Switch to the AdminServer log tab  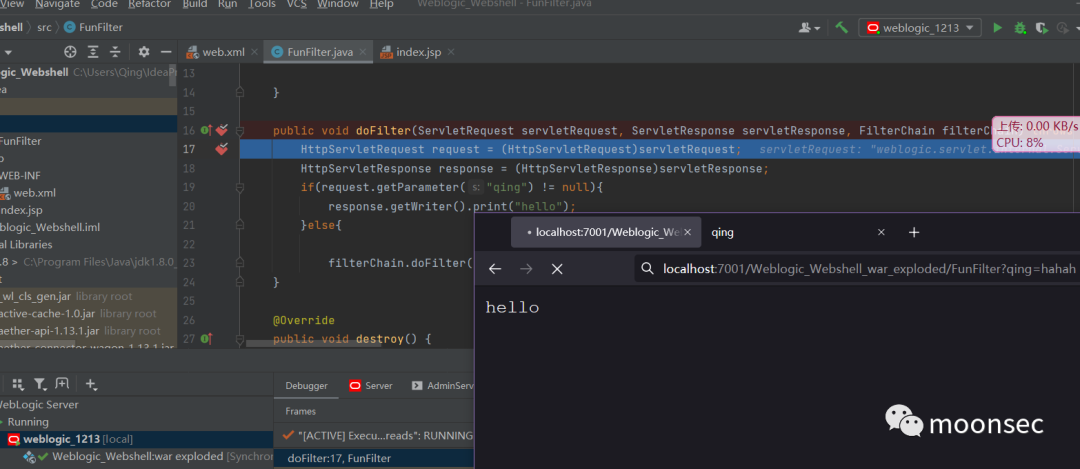point(443,386)
